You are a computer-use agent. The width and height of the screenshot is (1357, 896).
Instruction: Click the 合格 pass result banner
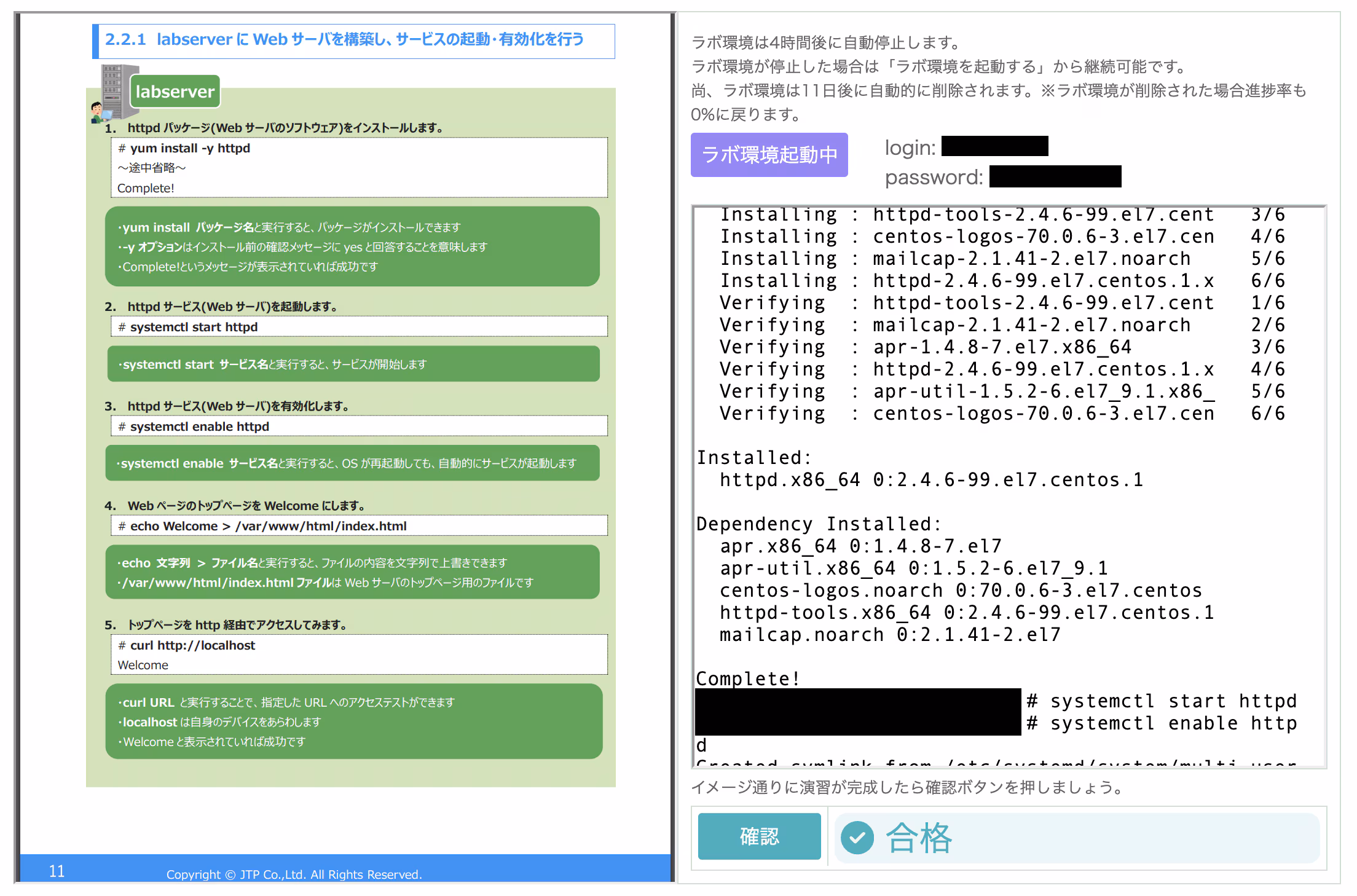(x=1076, y=838)
